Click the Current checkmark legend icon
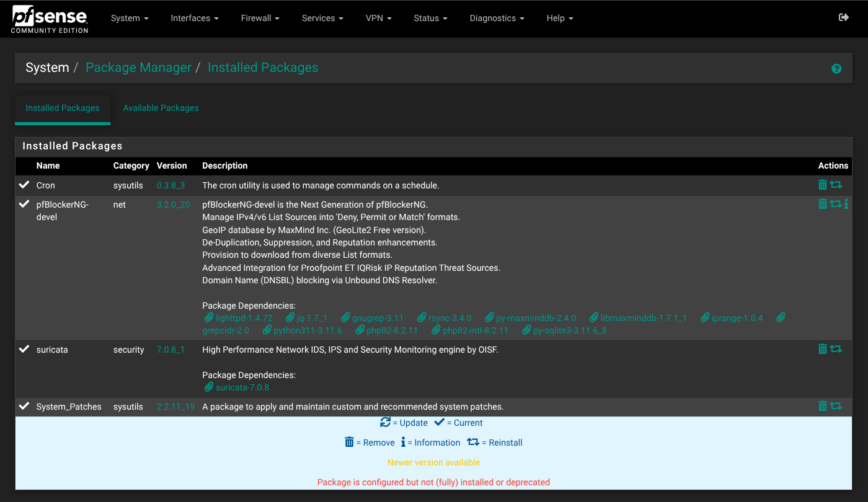The width and height of the screenshot is (868, 502). coord(439,422)
